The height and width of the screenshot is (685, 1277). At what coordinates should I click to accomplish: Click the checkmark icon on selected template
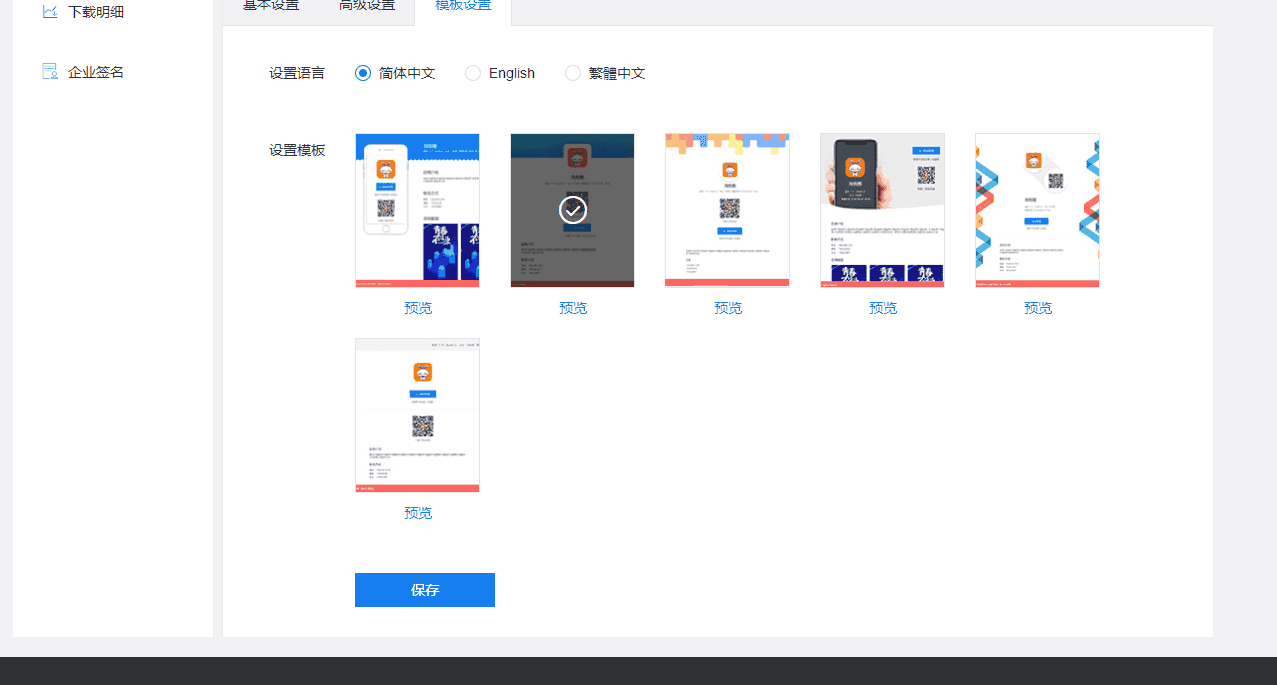[573, 210]
